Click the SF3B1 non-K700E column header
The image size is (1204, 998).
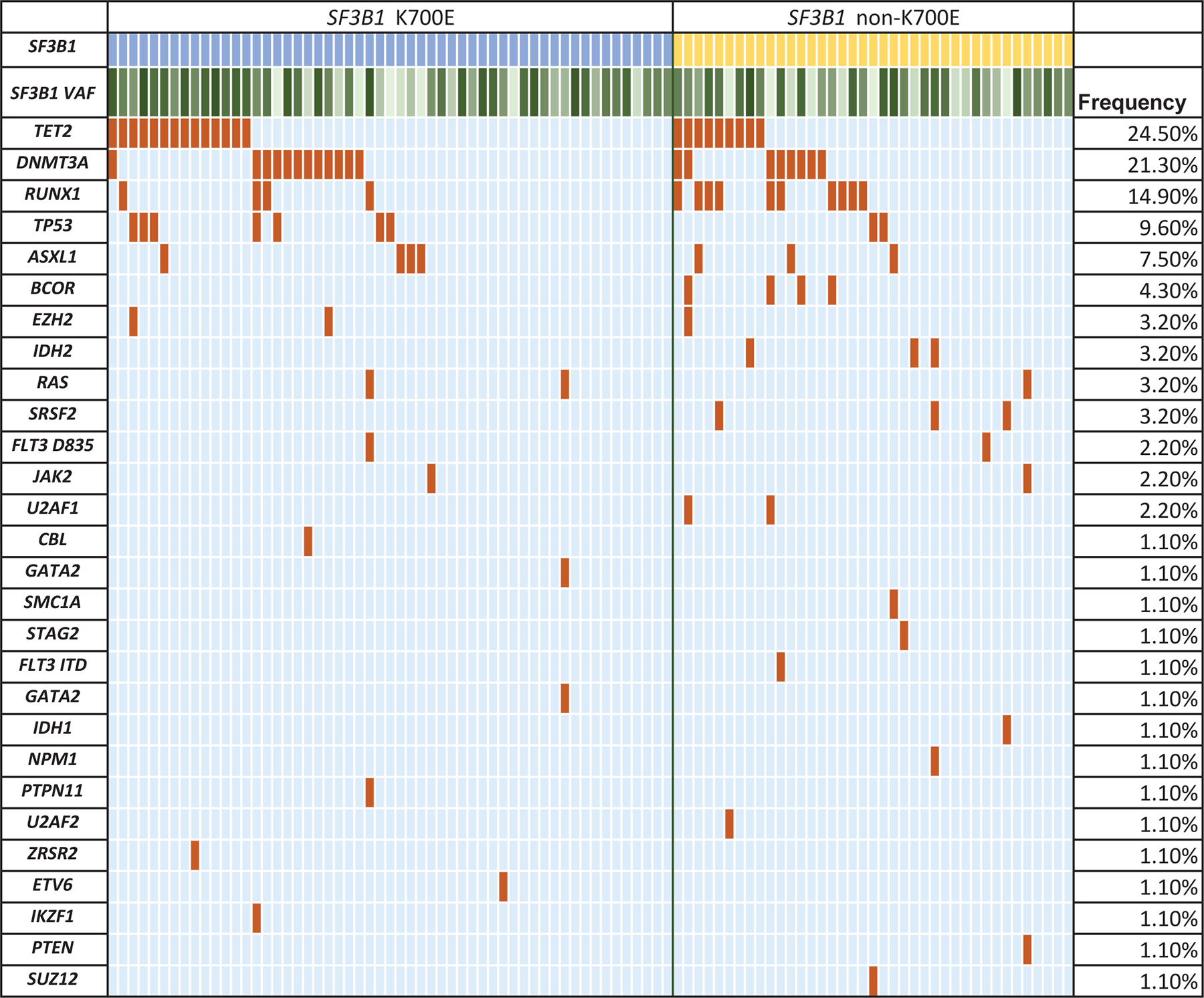(x=874, y=17)
